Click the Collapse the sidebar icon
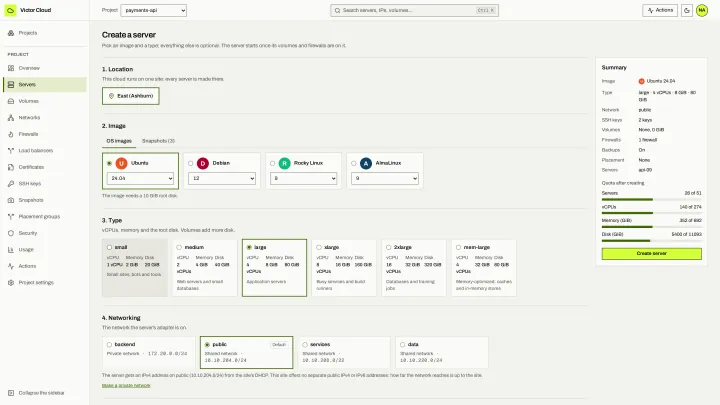The width and height of the screenshot is (720, 405). click(11, 393)
